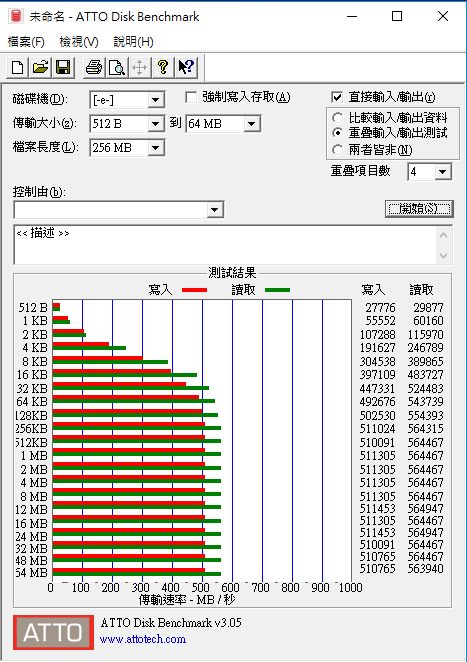This screenshot has width=467, height=662.
Task: Expand the 重疊項目數 queue depth dropdown
Action: coord(443,172)
